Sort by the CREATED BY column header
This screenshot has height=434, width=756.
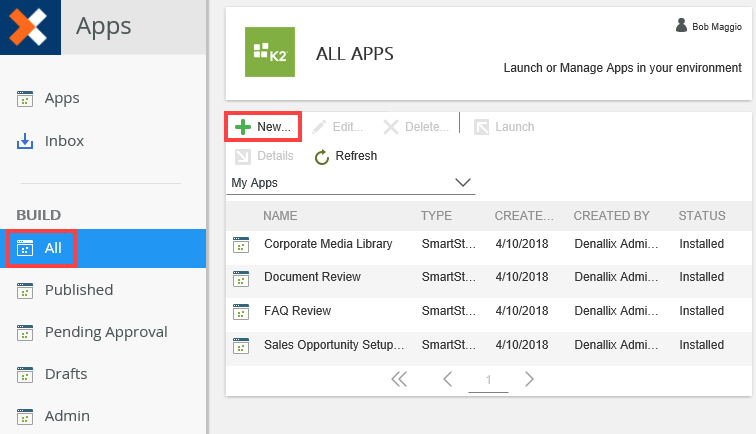(611, 216)
